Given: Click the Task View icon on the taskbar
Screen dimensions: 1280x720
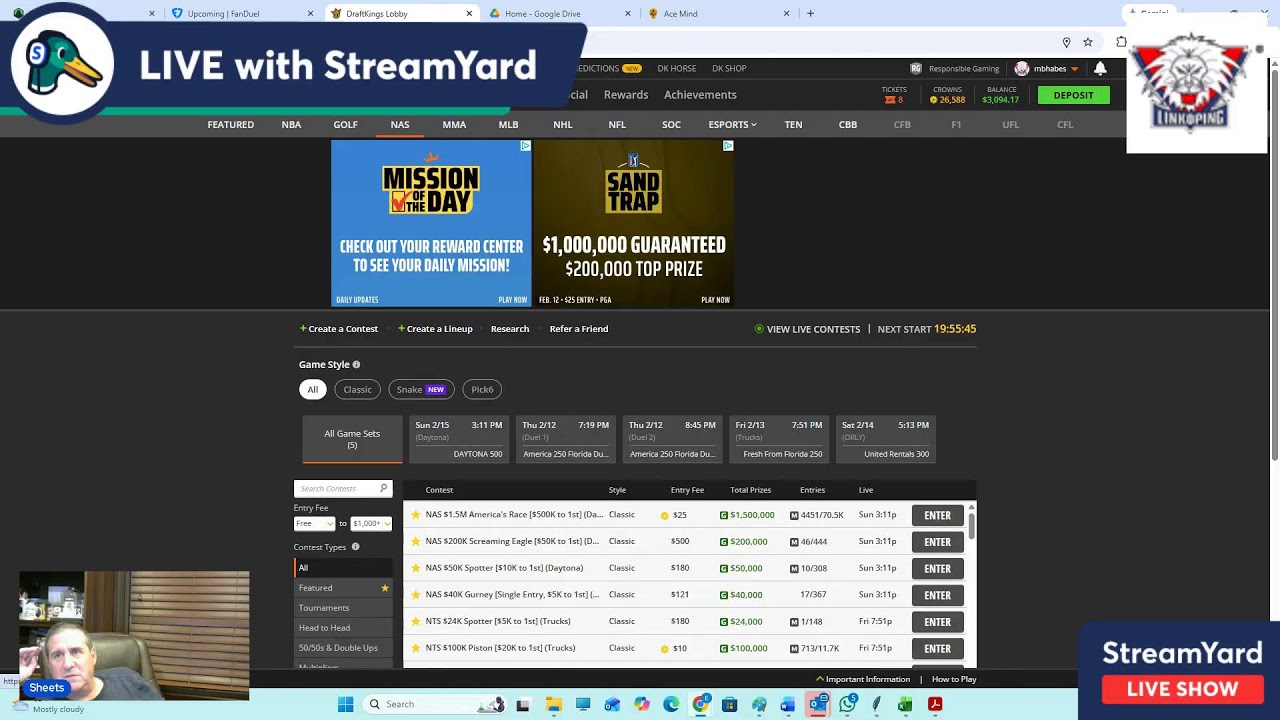Looking at the screenshot, I should tap(522, 704).
